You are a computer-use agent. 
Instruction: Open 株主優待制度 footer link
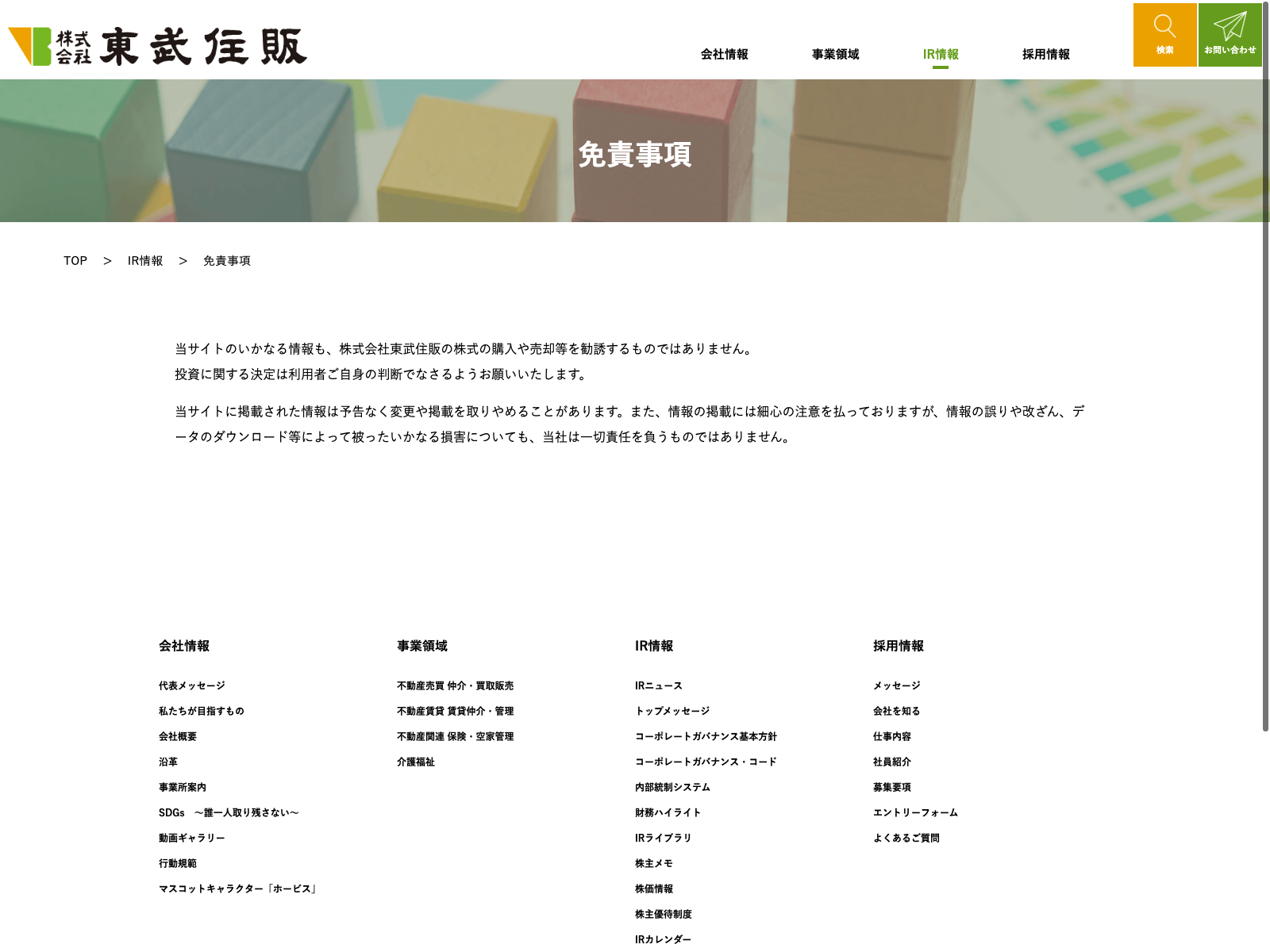click(663, 914)
